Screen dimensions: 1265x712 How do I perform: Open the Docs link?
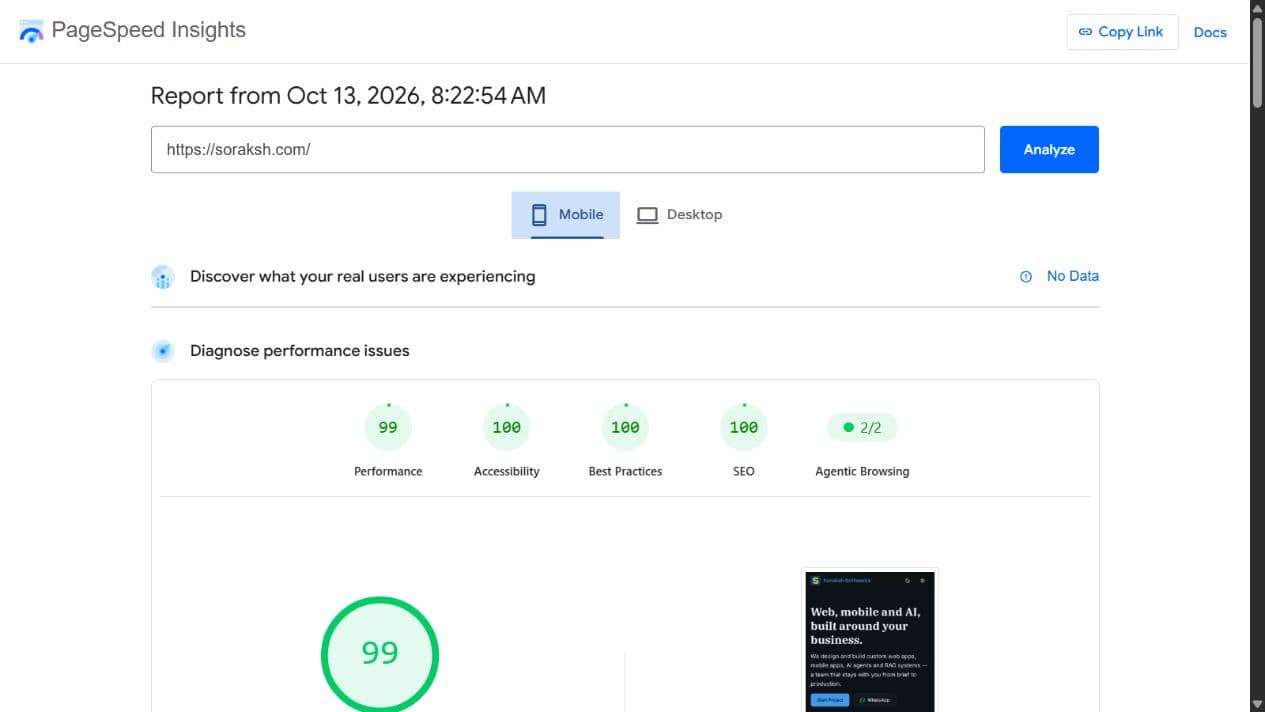coord(1210,32)
